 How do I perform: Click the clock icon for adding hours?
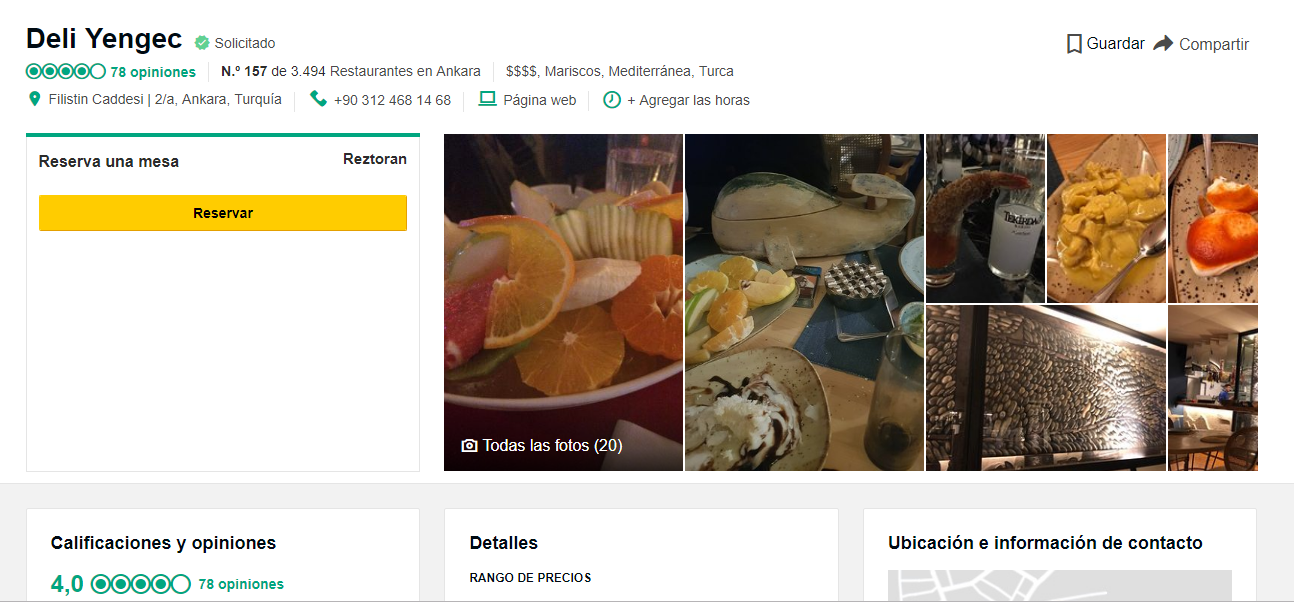(612, 100)
